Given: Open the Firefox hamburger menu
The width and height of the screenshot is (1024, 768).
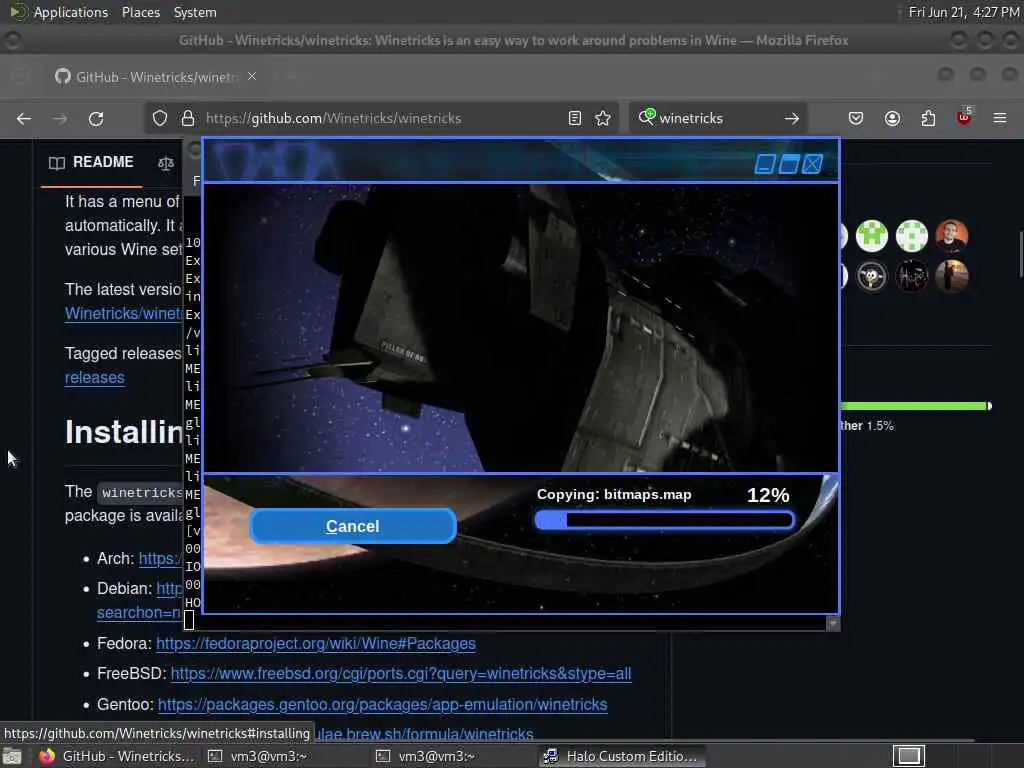Looking at the screenshot, I should click(x=1000, y=118).
